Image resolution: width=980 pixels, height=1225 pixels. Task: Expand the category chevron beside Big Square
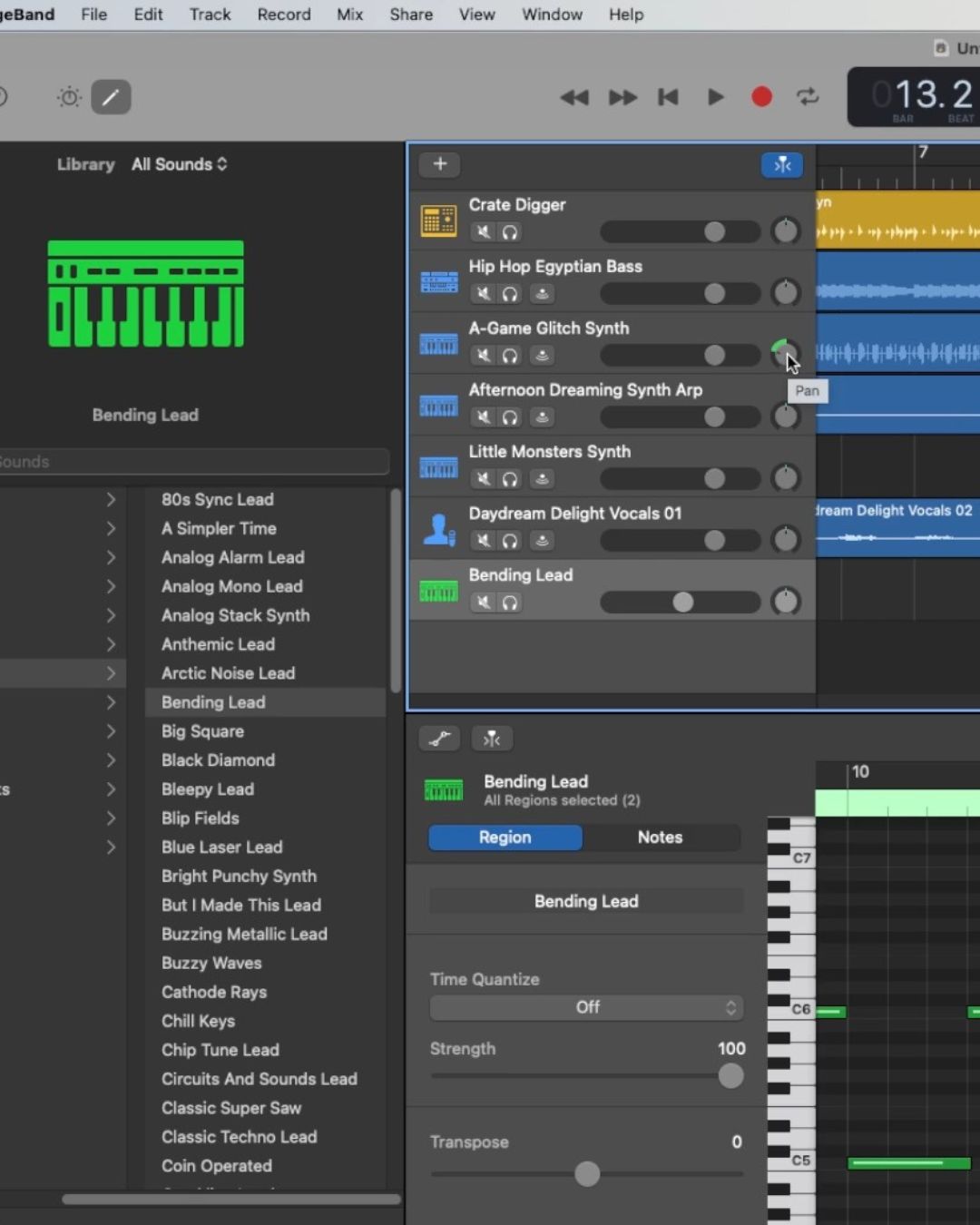click(x=111, y=731)
